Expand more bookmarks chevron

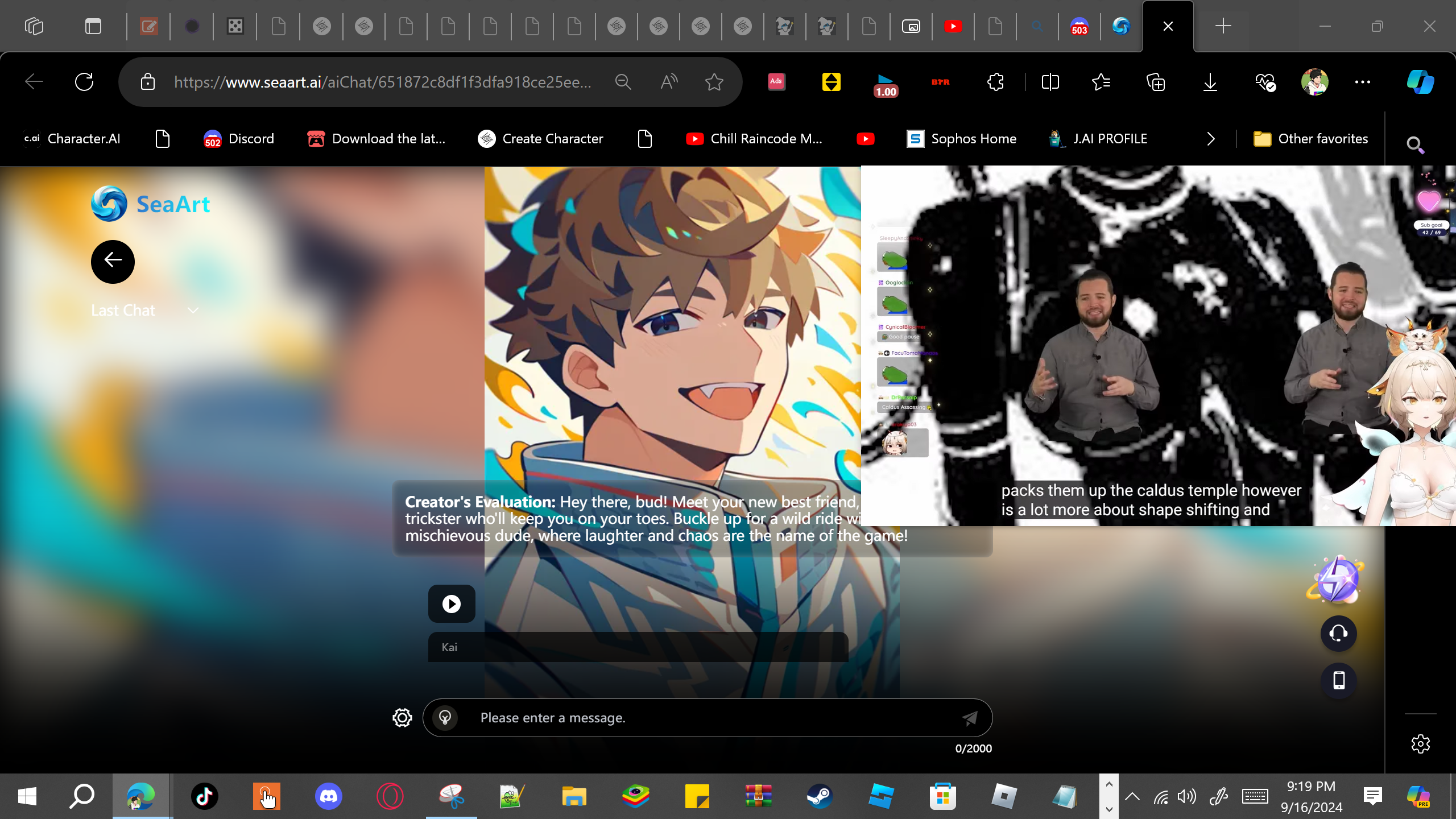(1210, 139)
